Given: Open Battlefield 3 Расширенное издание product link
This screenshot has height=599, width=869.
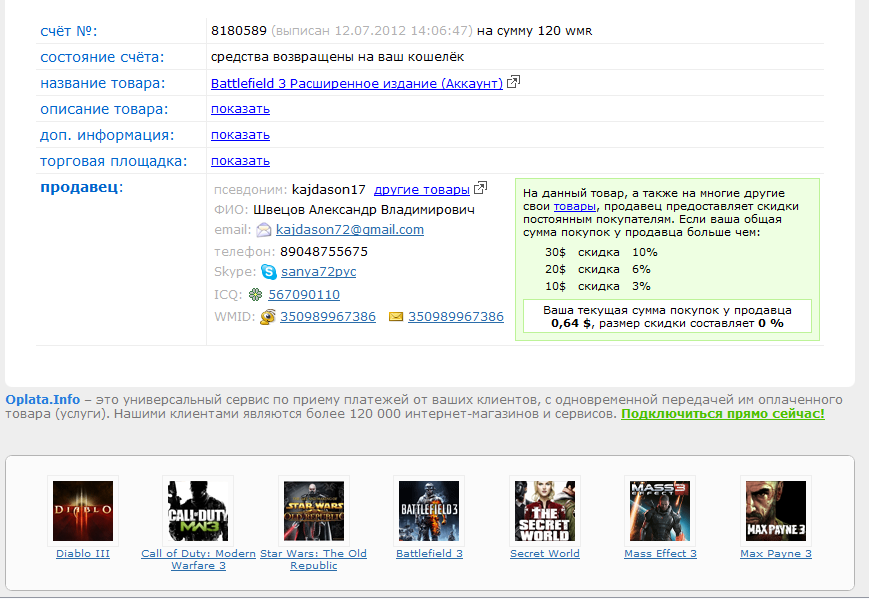Looking at the screenshot, I should 357,83.
